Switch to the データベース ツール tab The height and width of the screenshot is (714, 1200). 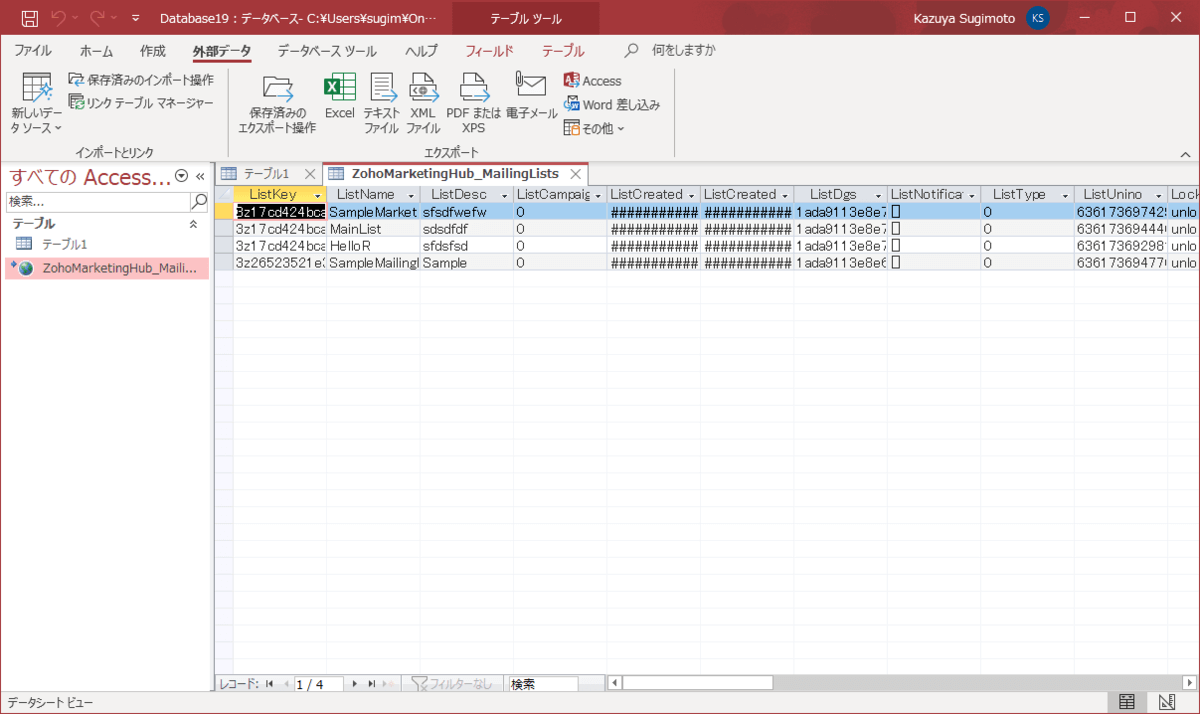click(327, 51)
